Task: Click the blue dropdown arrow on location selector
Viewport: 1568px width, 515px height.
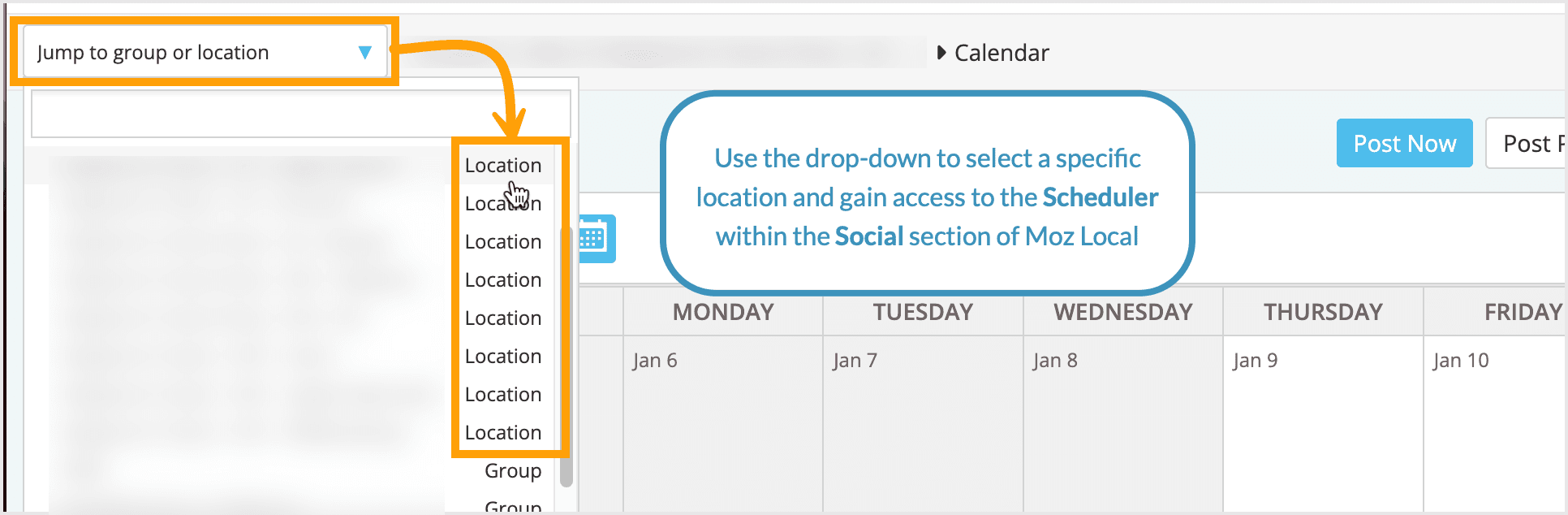Action: click(367, 51)
